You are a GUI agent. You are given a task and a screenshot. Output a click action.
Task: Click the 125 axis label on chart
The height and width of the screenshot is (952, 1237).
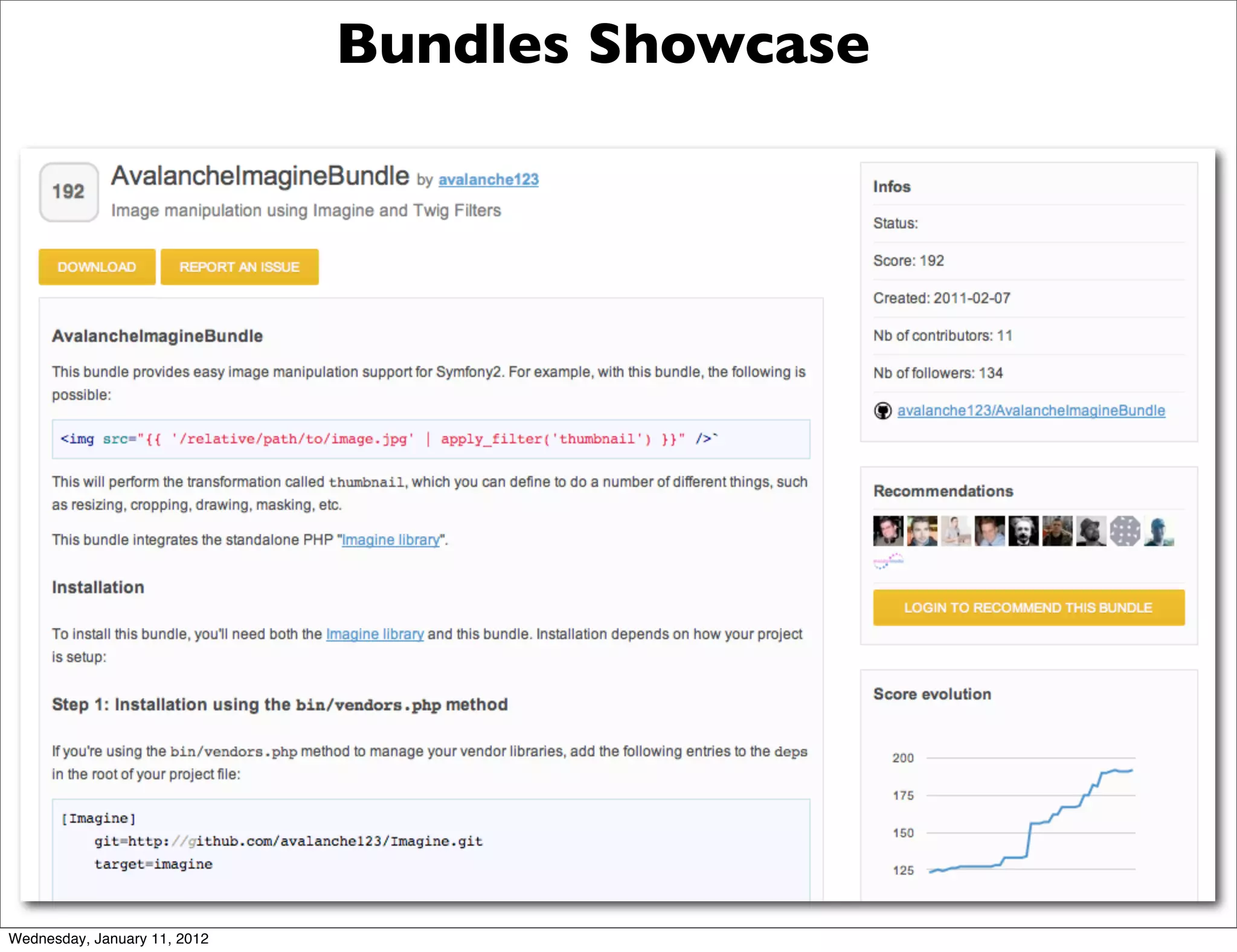click(903, 870)
